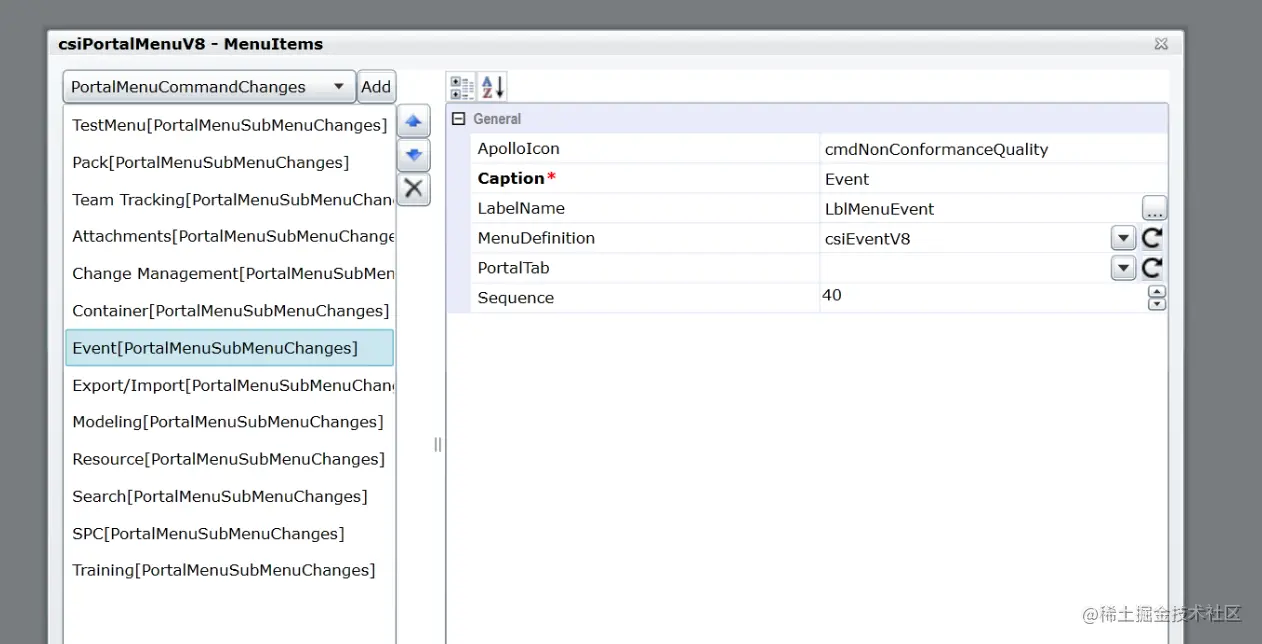Select the Training menu item
This screenshot has height=644, width=1262.
[x=229, y=570]
